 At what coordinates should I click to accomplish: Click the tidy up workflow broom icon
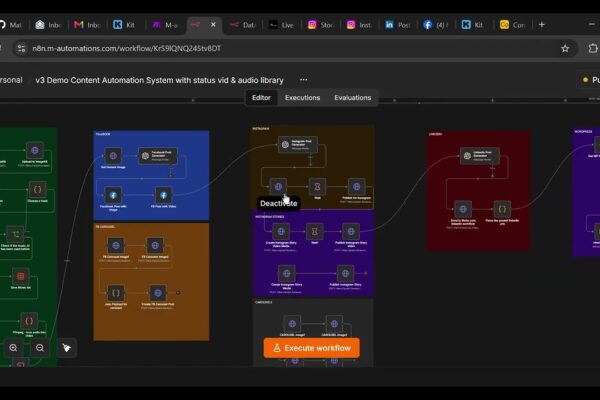click(67, 348)
